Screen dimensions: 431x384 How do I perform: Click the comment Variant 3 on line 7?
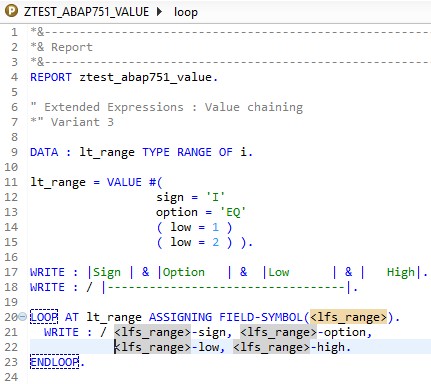coord(72,122)
